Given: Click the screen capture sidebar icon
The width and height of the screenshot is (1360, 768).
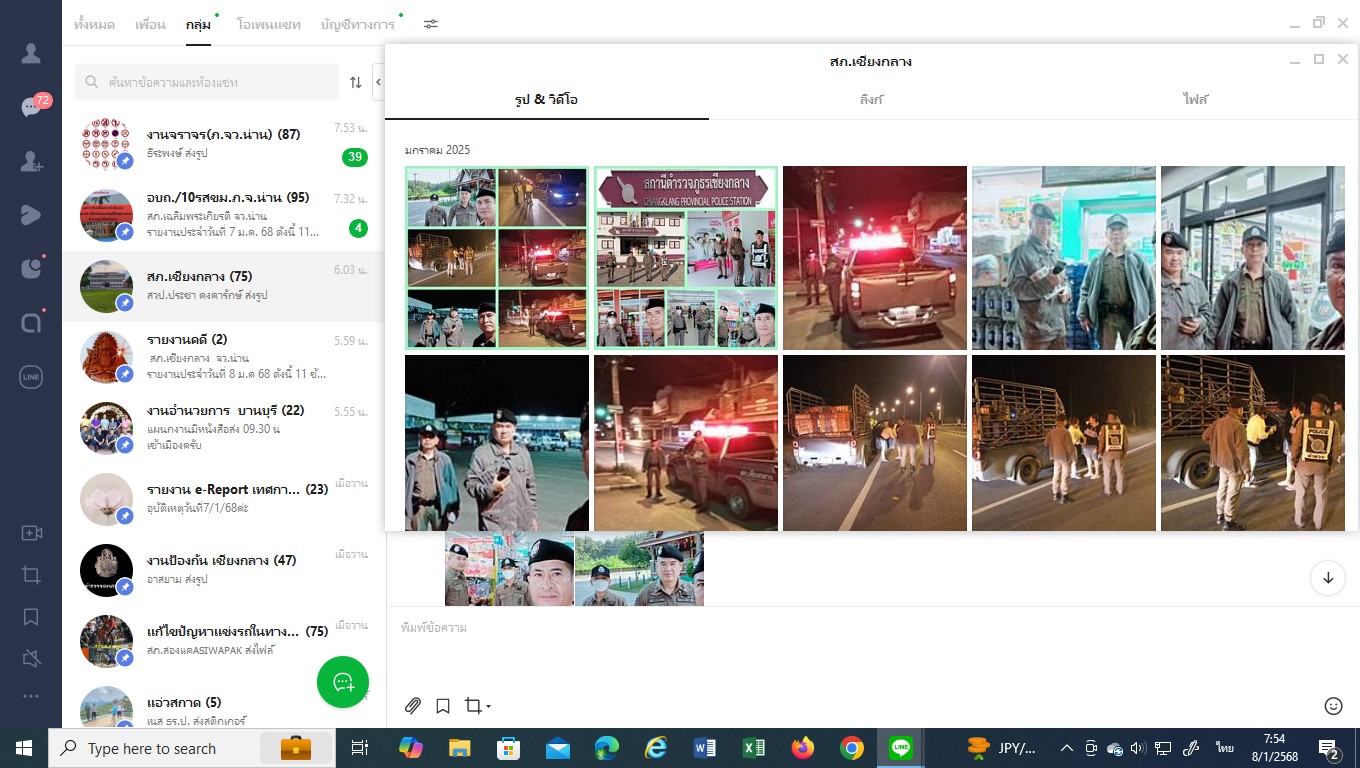Looking at the screenshot, I should (x=31, y=575).
